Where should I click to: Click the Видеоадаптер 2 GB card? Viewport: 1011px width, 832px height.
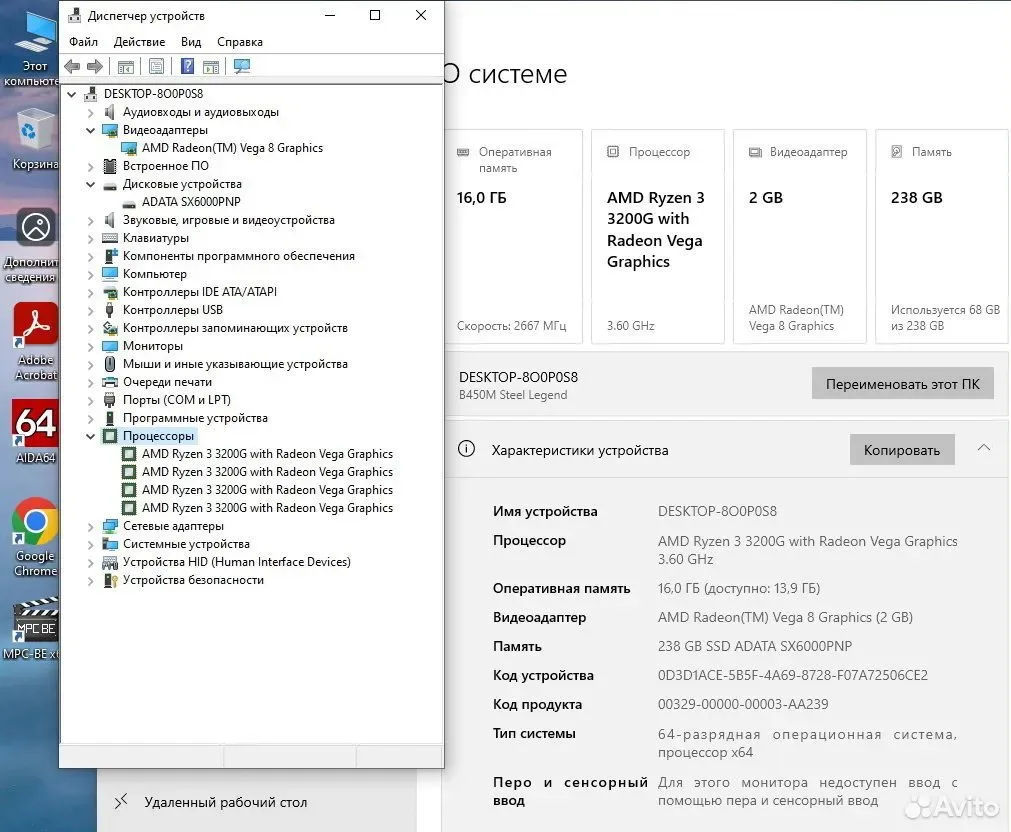tap(800, 237)
